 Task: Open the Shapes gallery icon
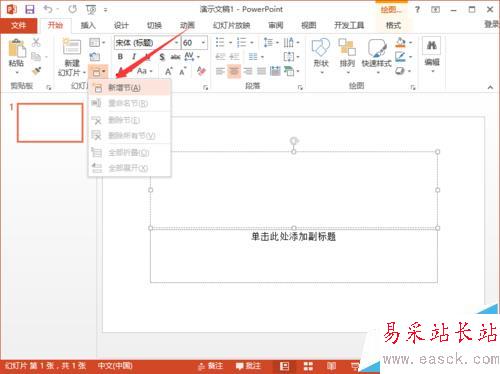(x=321, y=47)
